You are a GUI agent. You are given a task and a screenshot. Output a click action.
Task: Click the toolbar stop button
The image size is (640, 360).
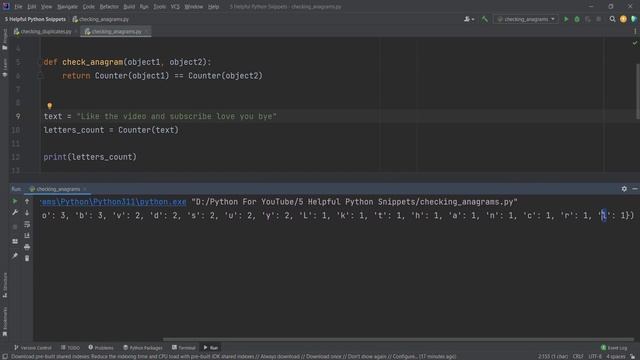(x=598, y=19)
